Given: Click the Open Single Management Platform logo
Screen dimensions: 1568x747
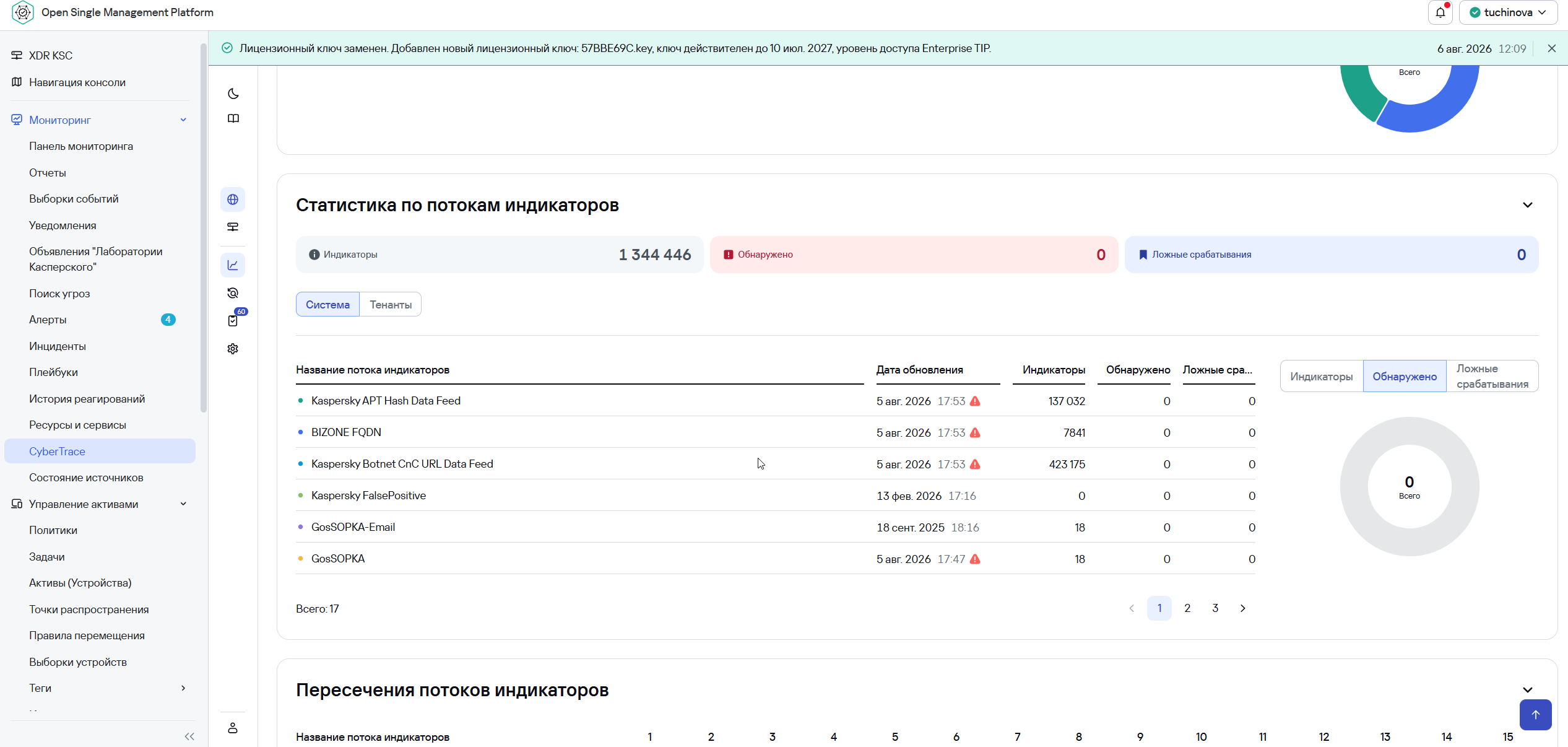Looking at the screenshot, I should pyautogui.click(x=23, y=12).
